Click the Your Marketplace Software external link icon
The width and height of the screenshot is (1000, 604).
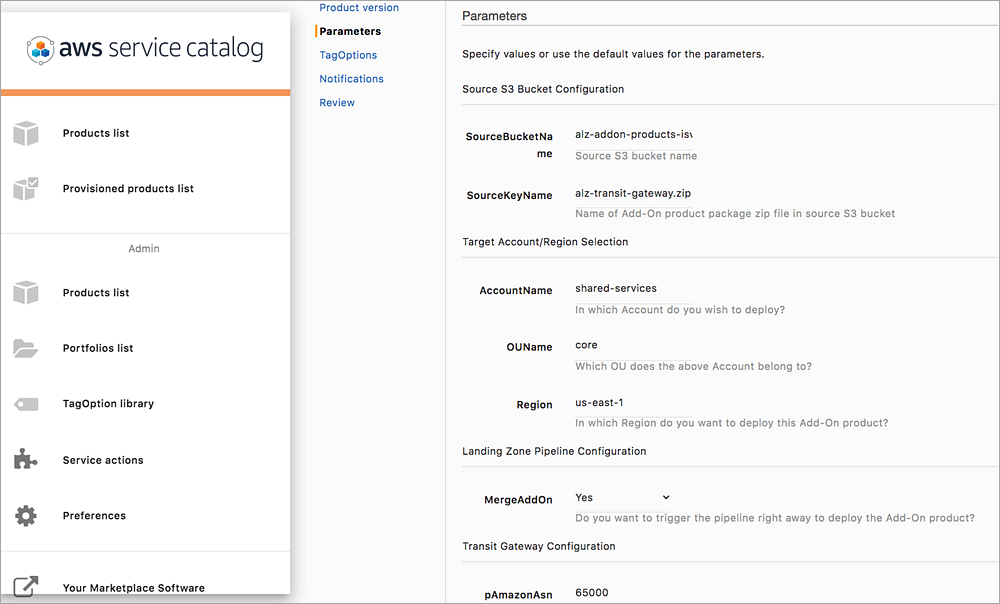26,586
